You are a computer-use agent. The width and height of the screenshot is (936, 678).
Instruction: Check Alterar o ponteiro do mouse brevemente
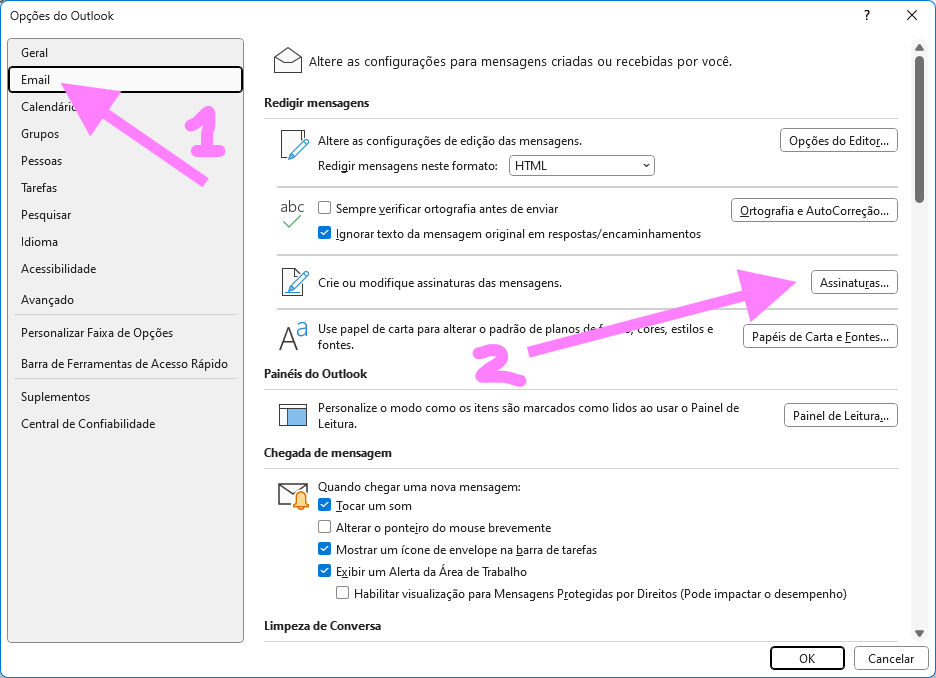[325, 528]
